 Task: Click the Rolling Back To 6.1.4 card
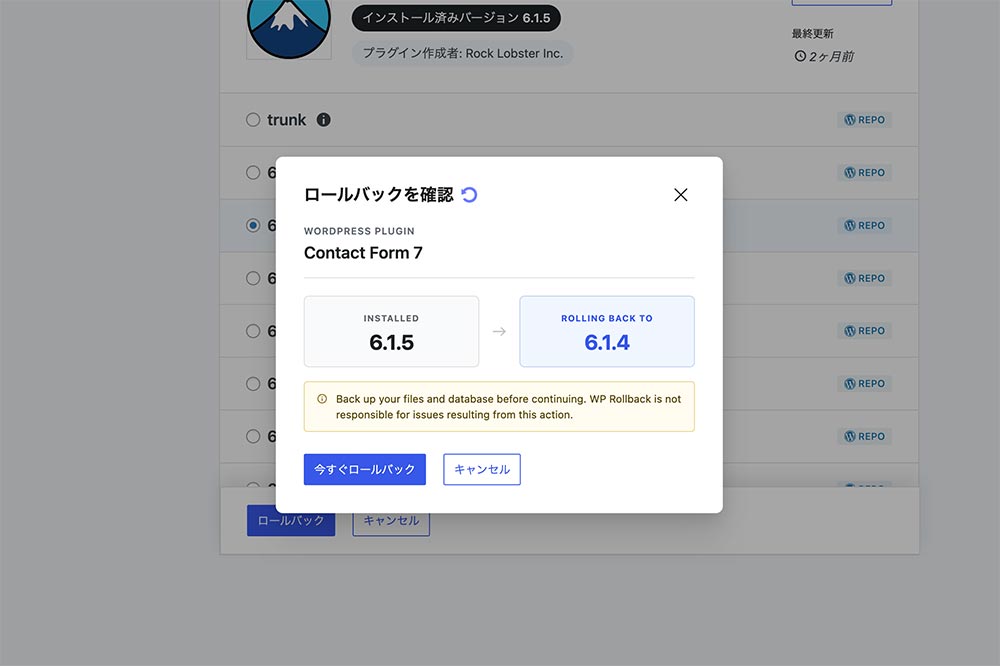click(607, 332)
